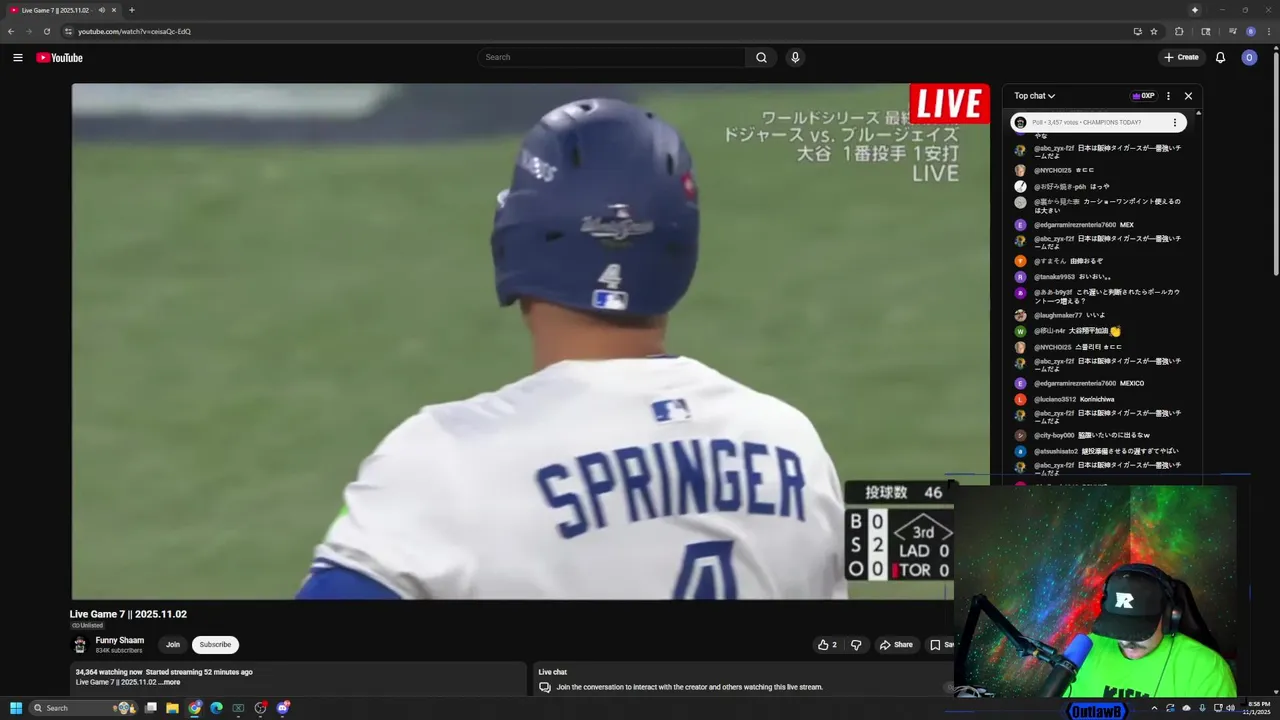Click the Subscribe button
The image size is (1280, 720).
click(215, 645)
